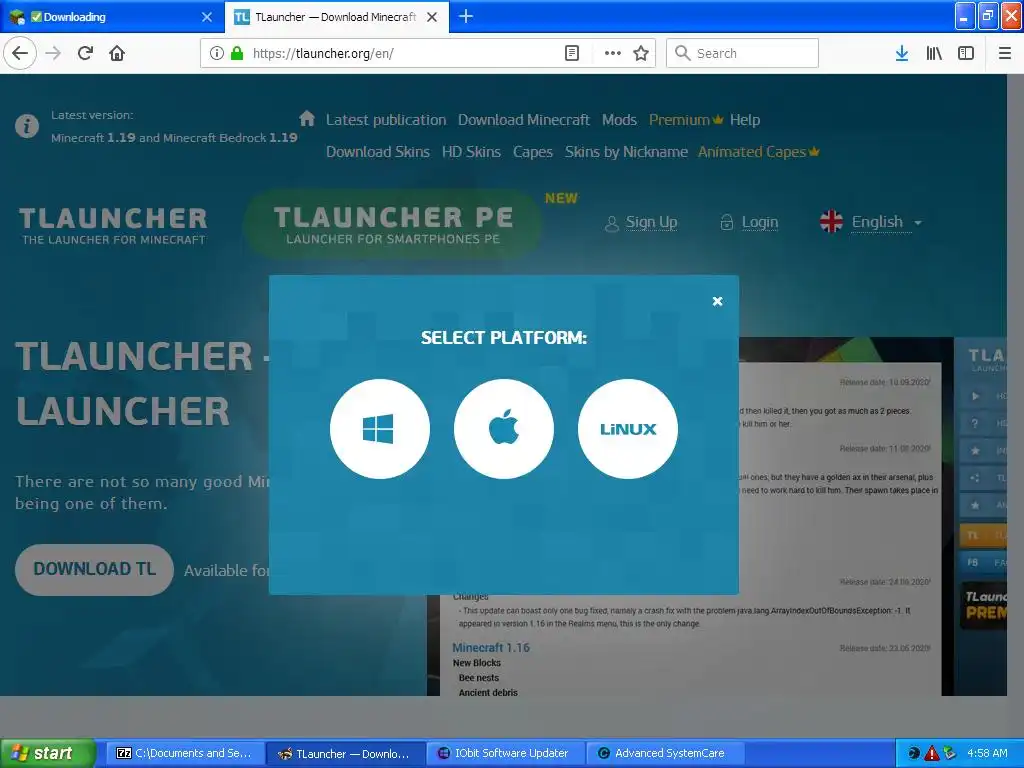The image size is (1024, 768).
Task: Open the Premium menu item
Action: click(686, 120)
